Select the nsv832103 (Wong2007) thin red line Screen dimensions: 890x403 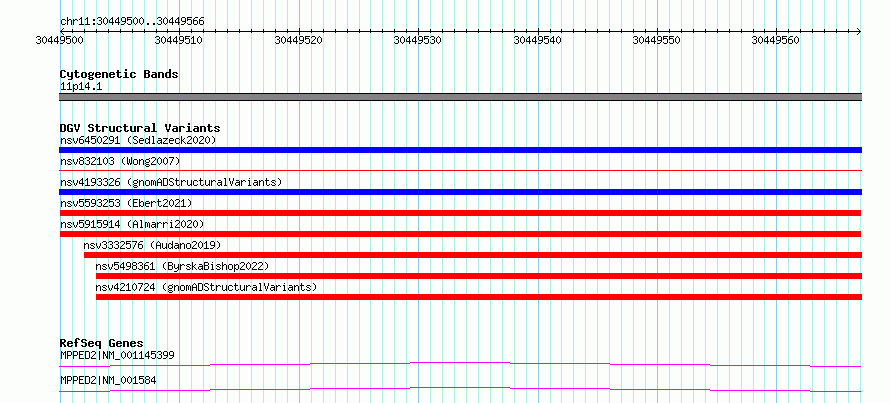[x=460, y=170]
